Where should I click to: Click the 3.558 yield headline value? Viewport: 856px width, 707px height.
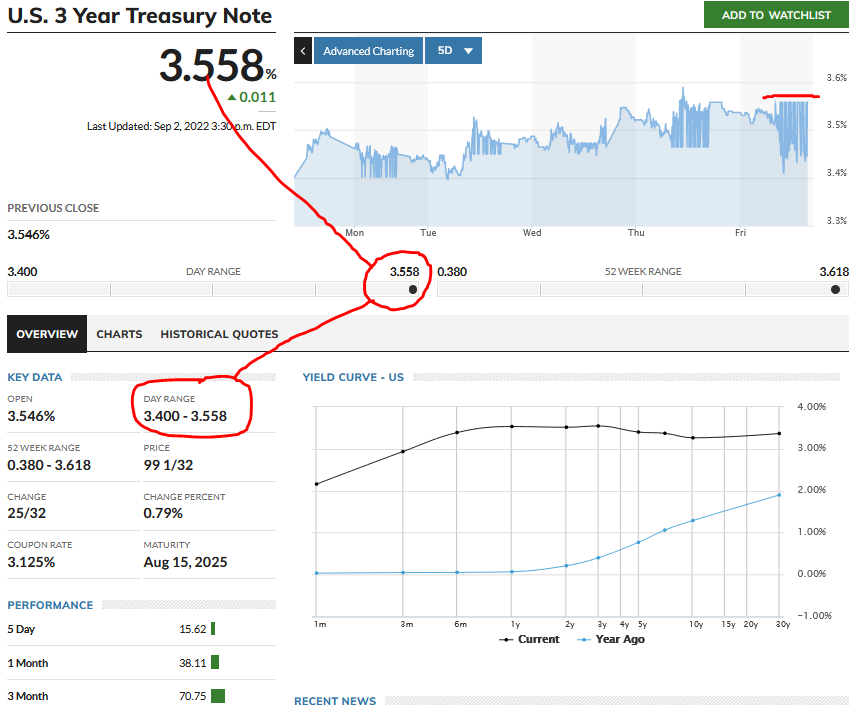[x=212, y=66]
